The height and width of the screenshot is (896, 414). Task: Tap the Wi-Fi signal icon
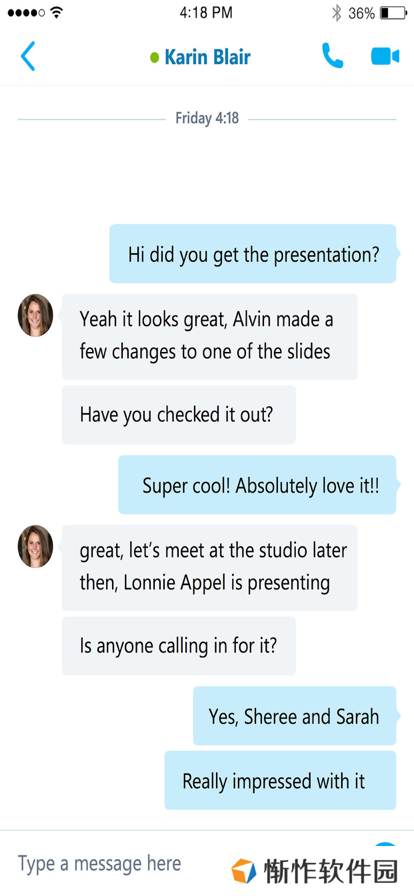[x=56, y=13]
